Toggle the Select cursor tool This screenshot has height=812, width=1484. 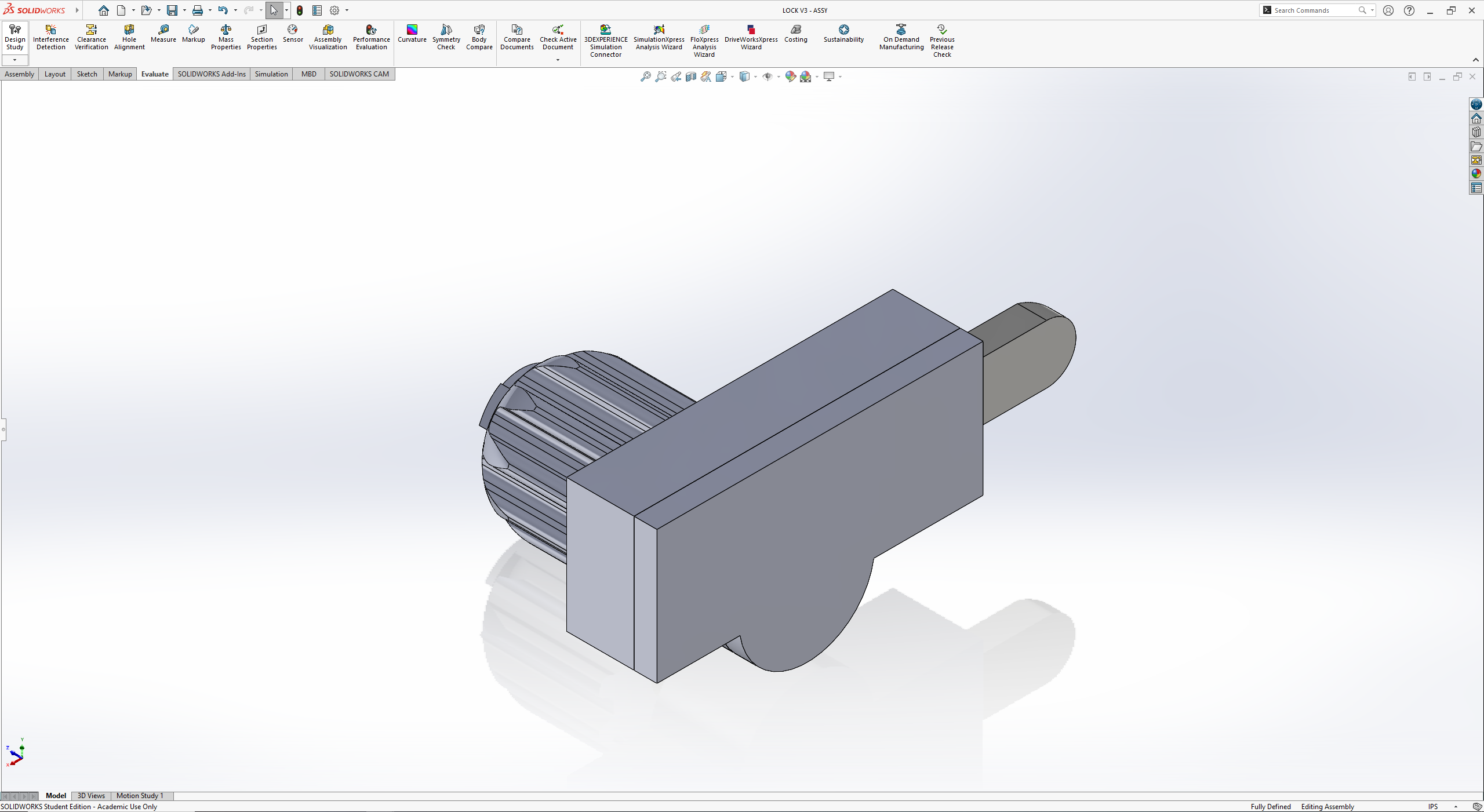274,10
